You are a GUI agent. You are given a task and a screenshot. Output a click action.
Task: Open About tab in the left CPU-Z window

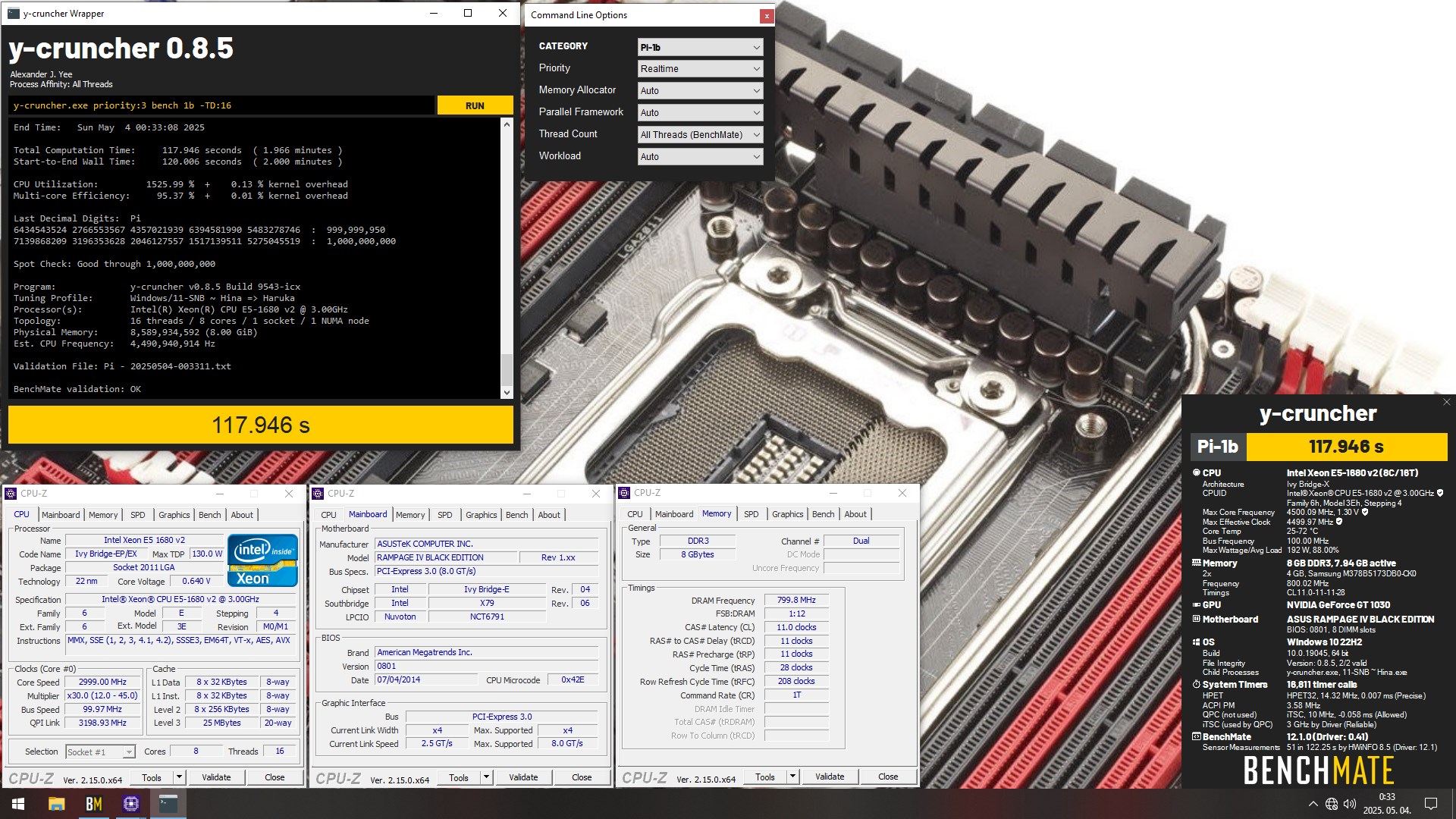coord(242,515)
